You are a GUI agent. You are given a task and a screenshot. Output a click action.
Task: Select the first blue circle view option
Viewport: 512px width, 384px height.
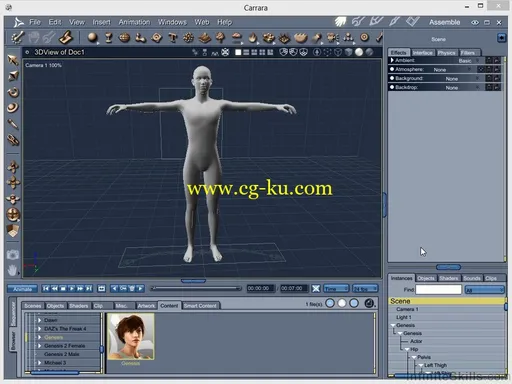[x=330, y=303]
